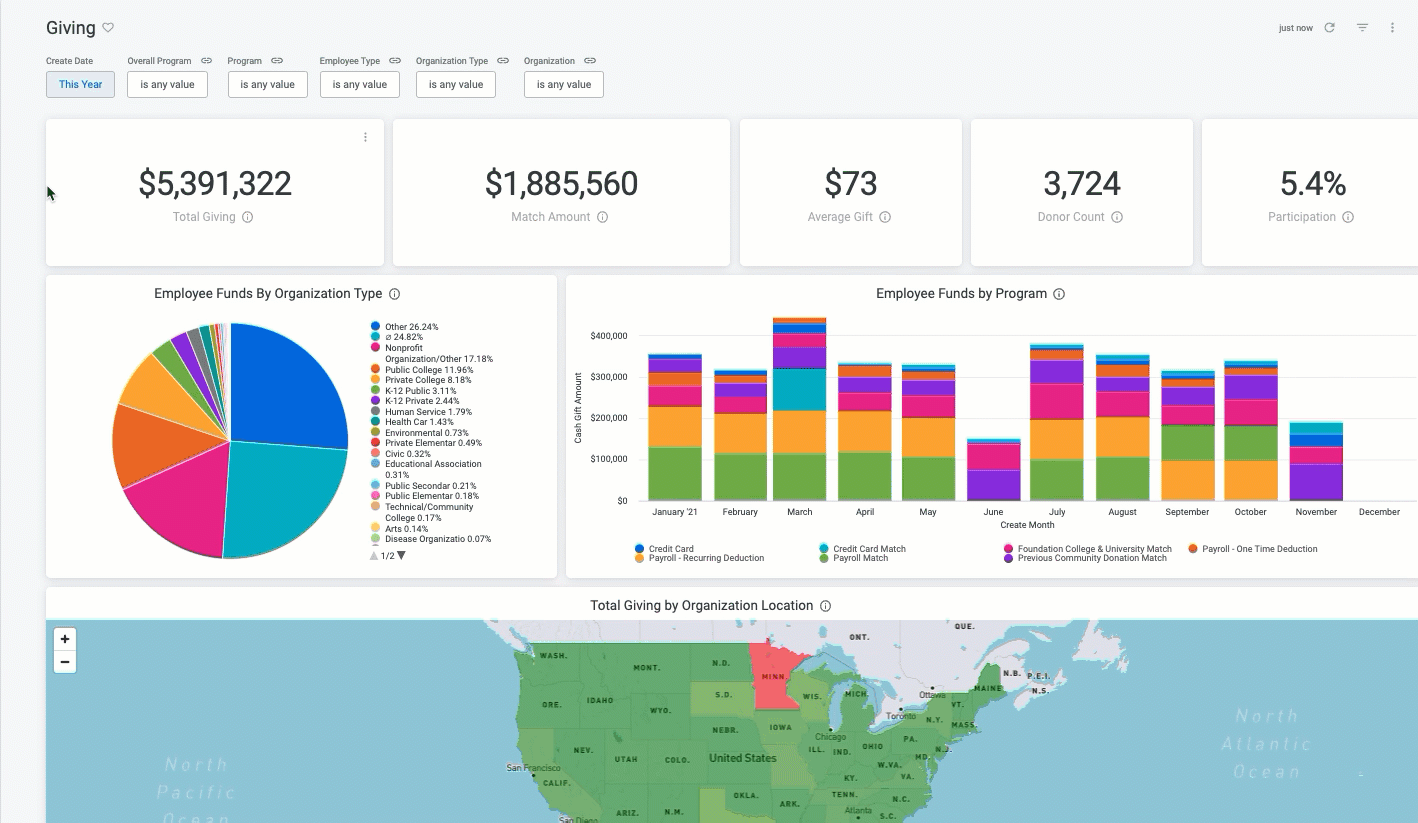Click the Human Service 1.79% legend color dot
The width and height of the screenshot is (1418, 823).
(x=375, y=411)
